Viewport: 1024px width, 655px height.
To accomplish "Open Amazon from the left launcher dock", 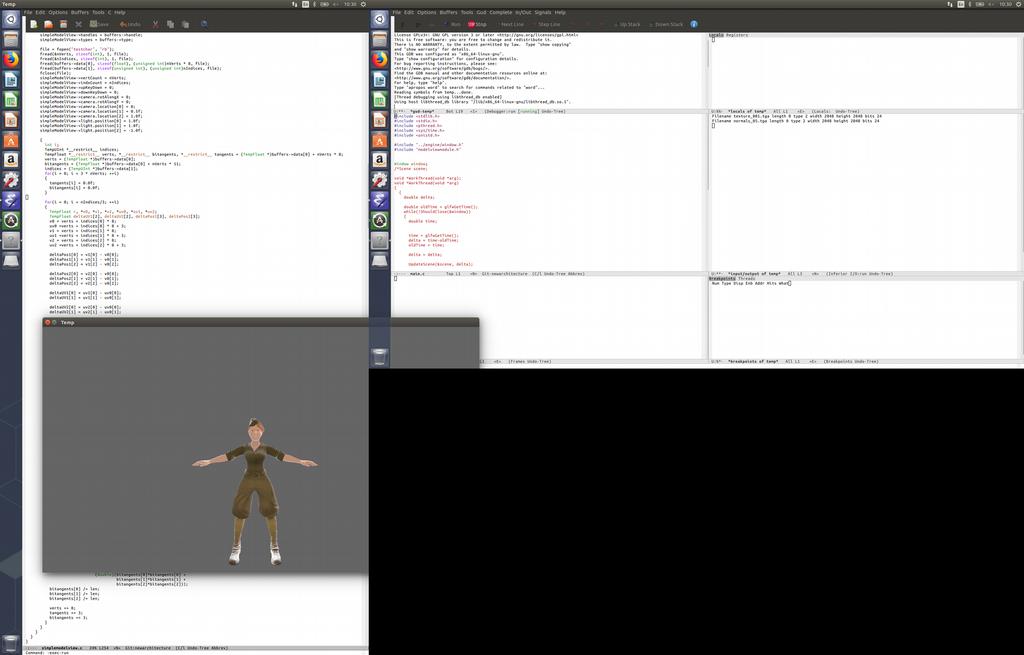I will (11, 160).
